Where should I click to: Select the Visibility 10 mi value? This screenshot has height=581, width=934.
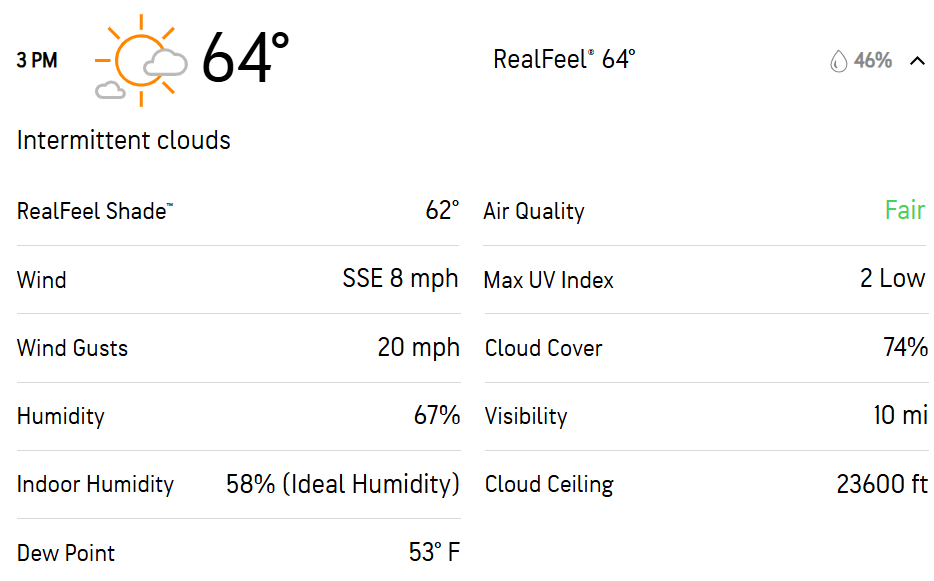(901, 415)
